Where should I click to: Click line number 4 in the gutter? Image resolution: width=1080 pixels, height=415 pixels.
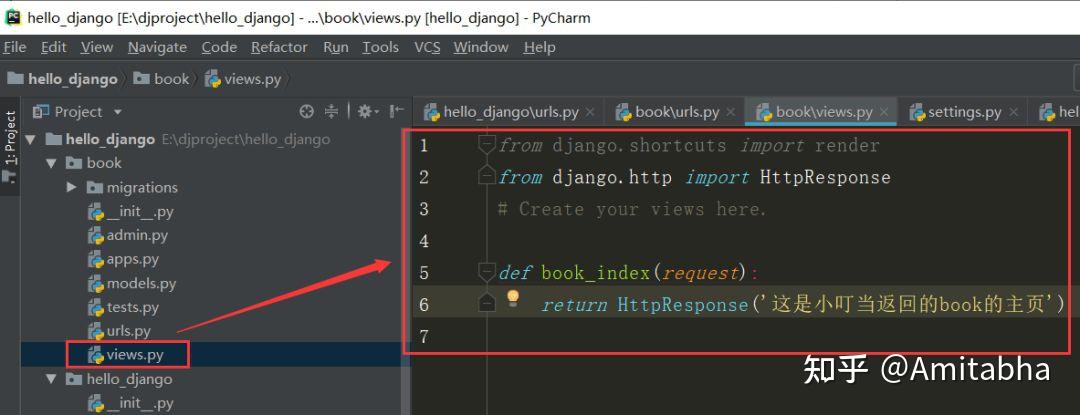[424, 241]
